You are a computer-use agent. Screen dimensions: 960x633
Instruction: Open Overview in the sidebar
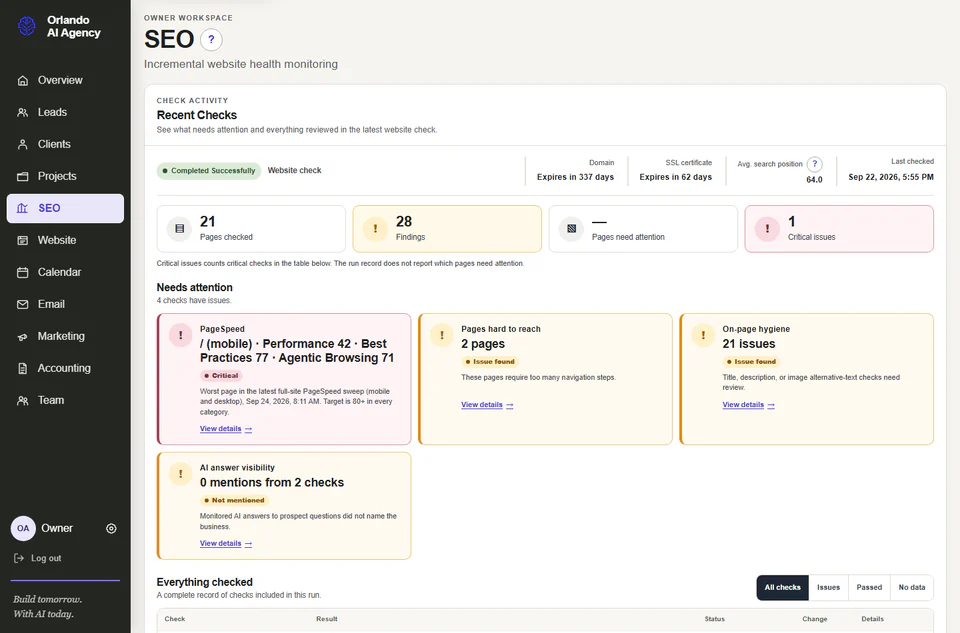pyautogui.click(x=65, y=80)
